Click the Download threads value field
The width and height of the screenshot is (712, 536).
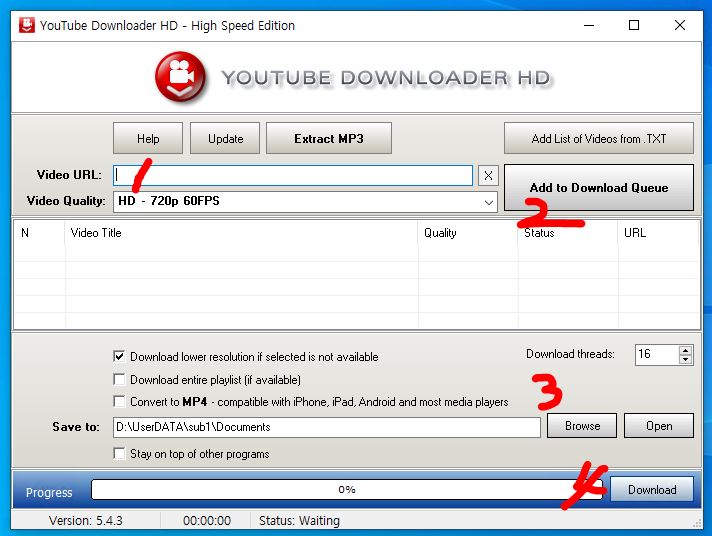point(657,354)
